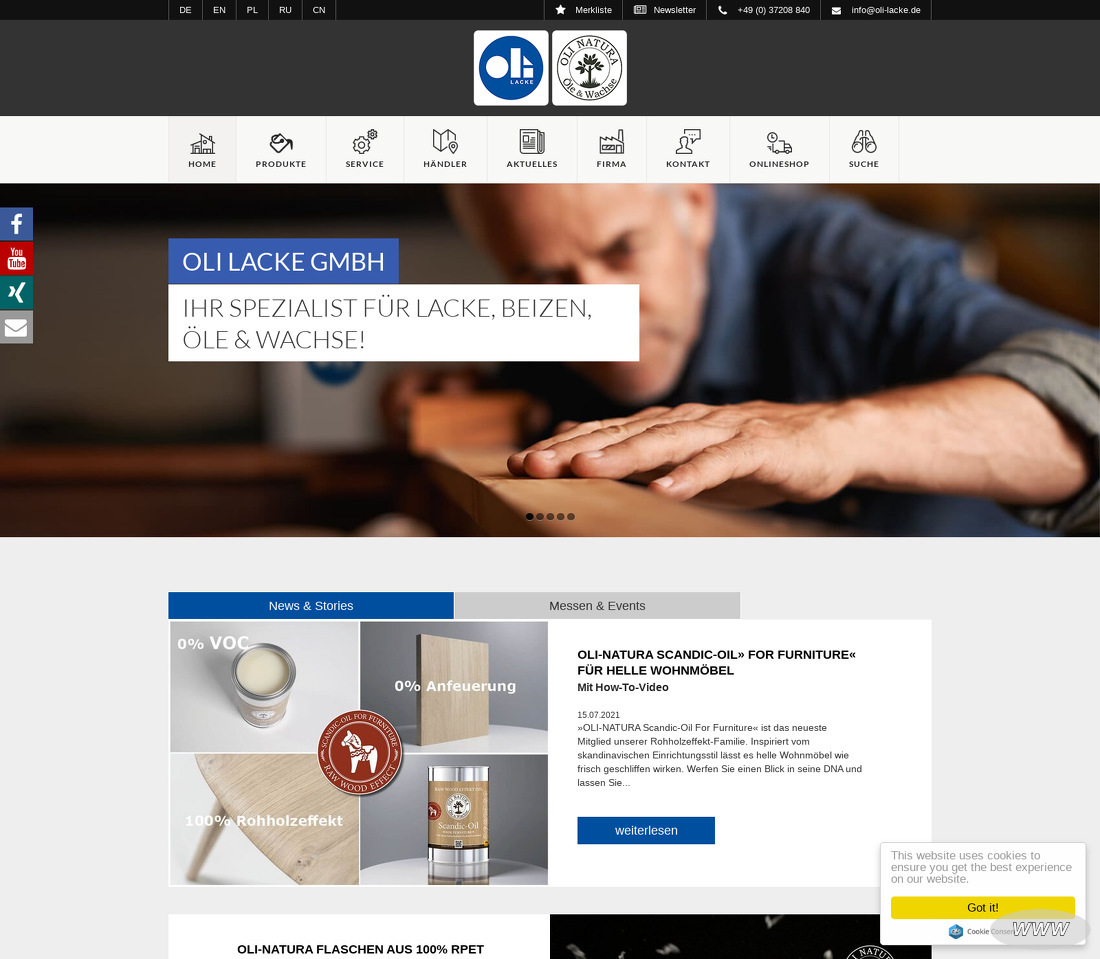Switch language to EN
1100x959 pixels.
[x=220, y=10]
